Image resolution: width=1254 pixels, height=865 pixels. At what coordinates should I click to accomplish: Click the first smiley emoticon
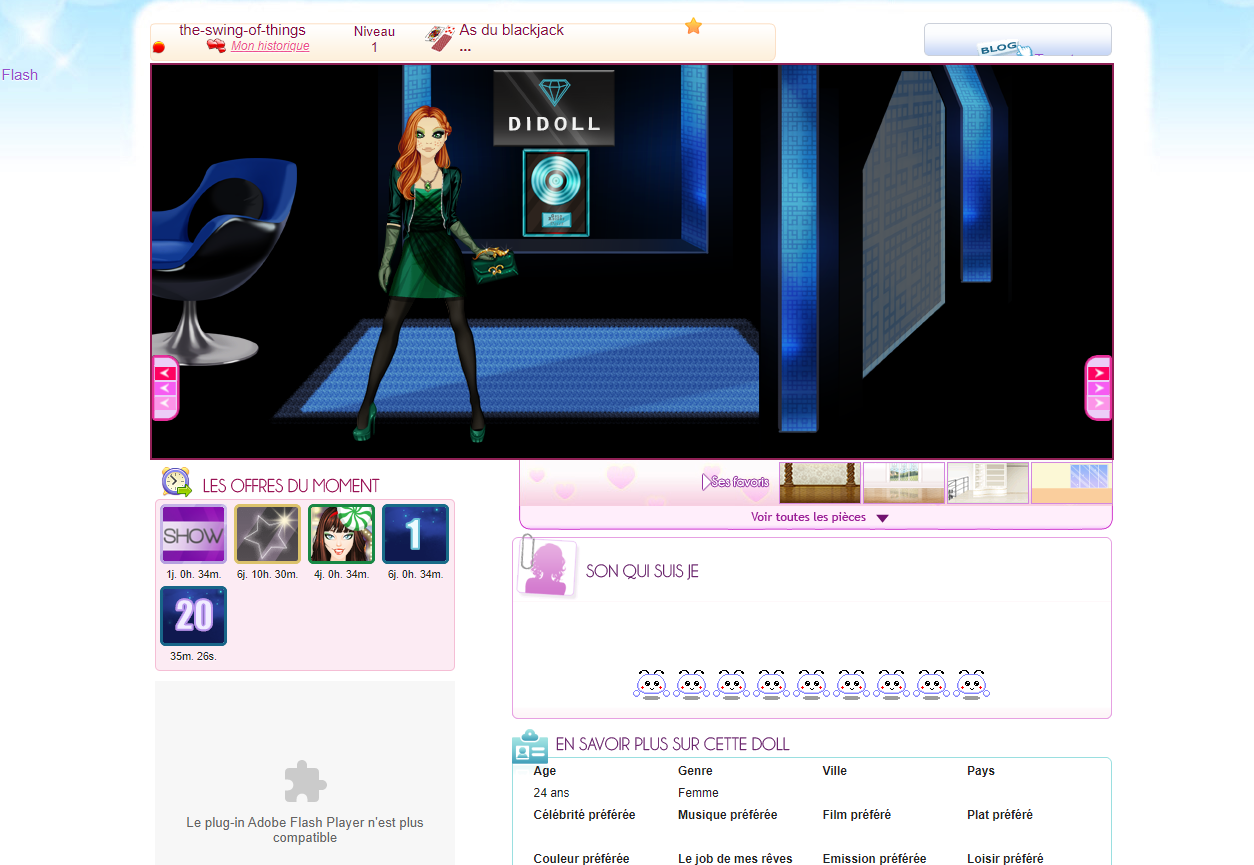point(651,684)
